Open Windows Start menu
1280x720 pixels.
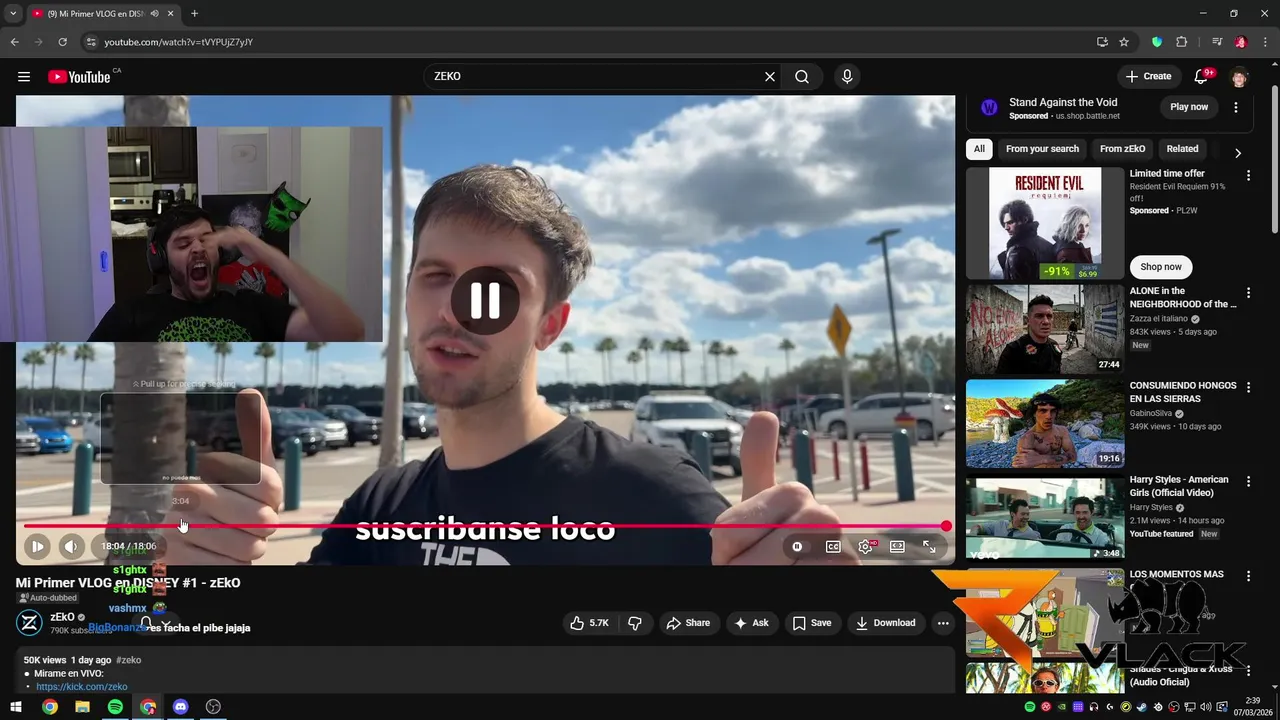[x=16, y=707]
